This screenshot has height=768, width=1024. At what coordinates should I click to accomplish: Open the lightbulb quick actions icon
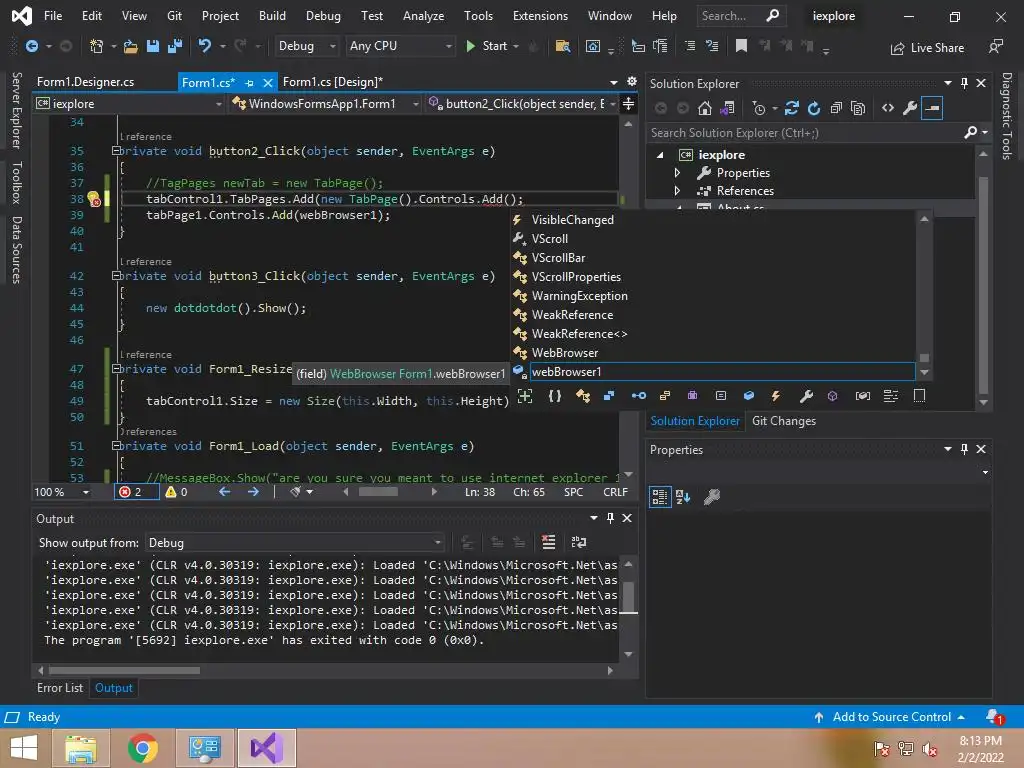(92, 199)
